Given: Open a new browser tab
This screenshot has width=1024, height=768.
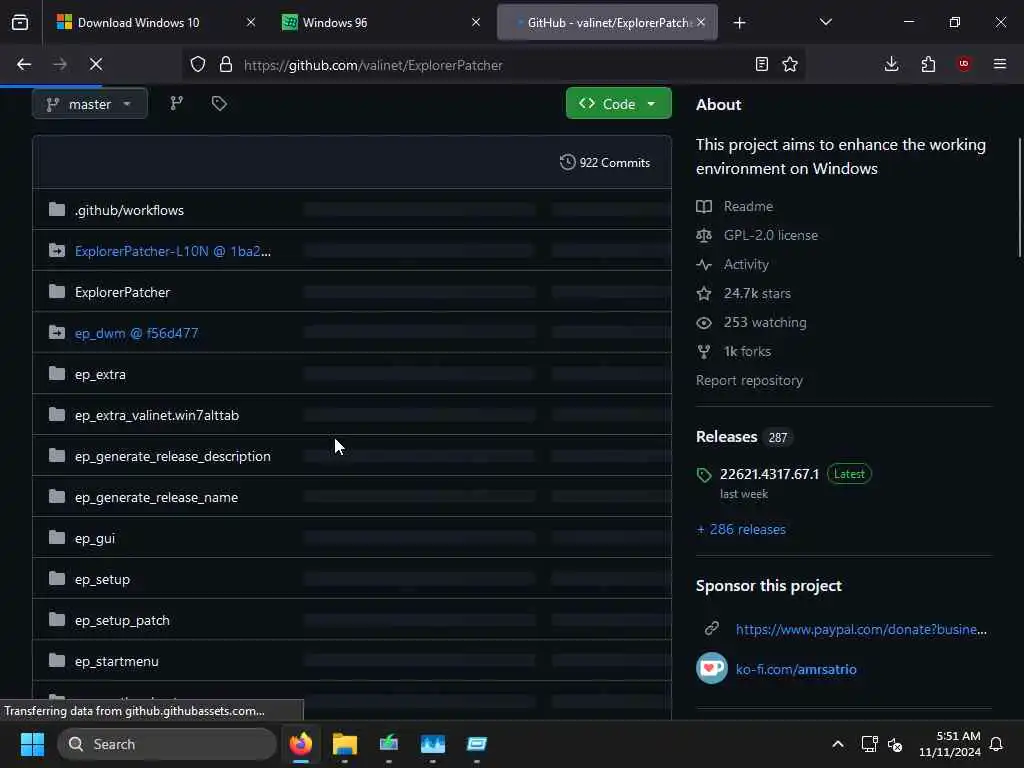Looking at the screenshot, I should pyautogui.click(x=739, y=23).
